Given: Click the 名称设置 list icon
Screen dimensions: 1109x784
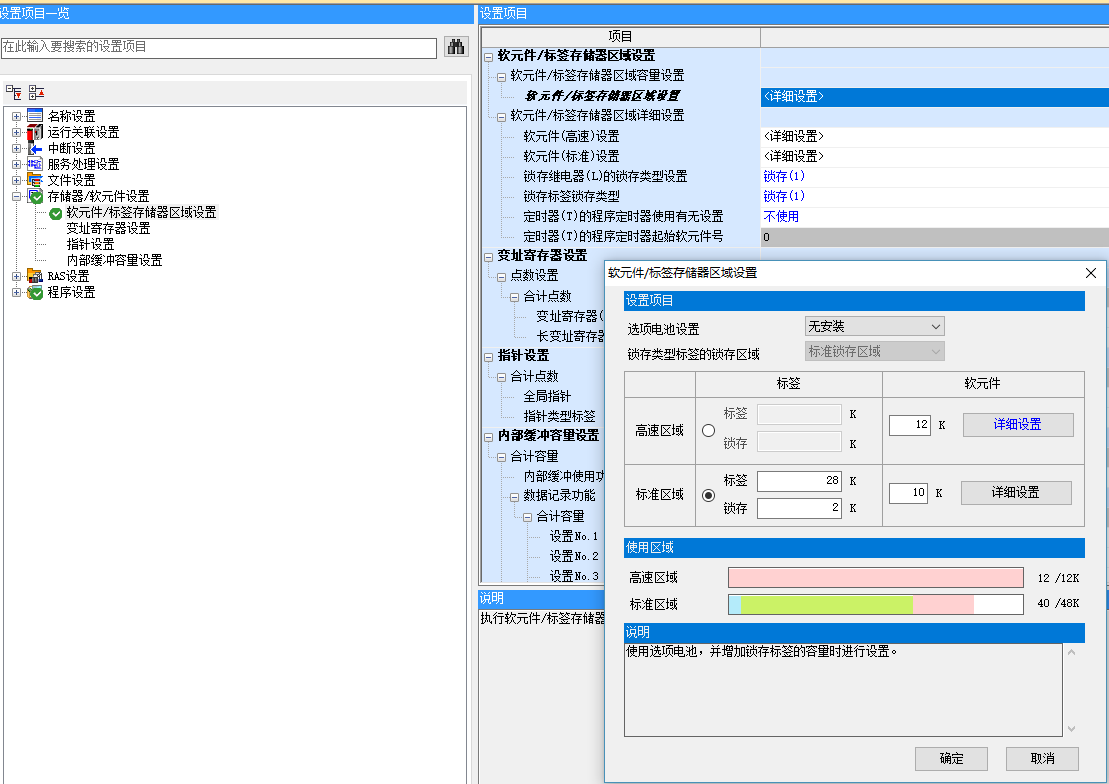Looking at the screenshot, I should (x=35, y=116).
